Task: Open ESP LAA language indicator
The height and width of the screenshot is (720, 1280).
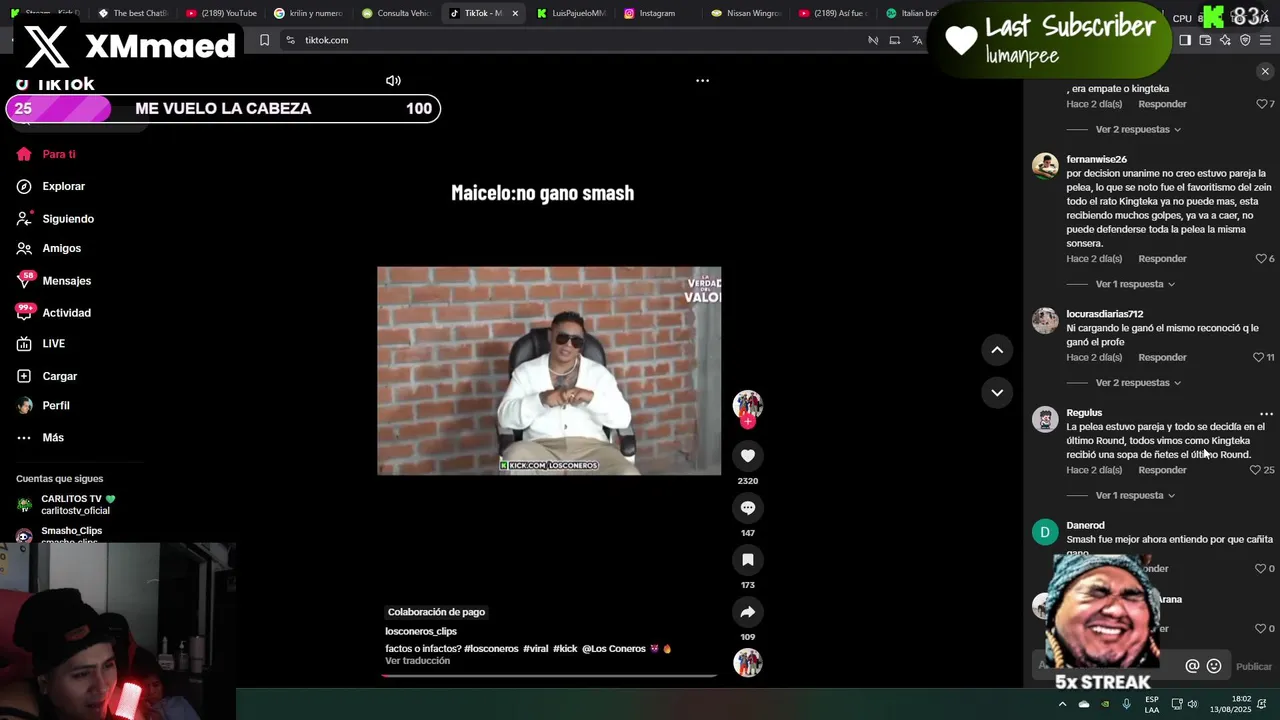Action: click(1152, 704)
